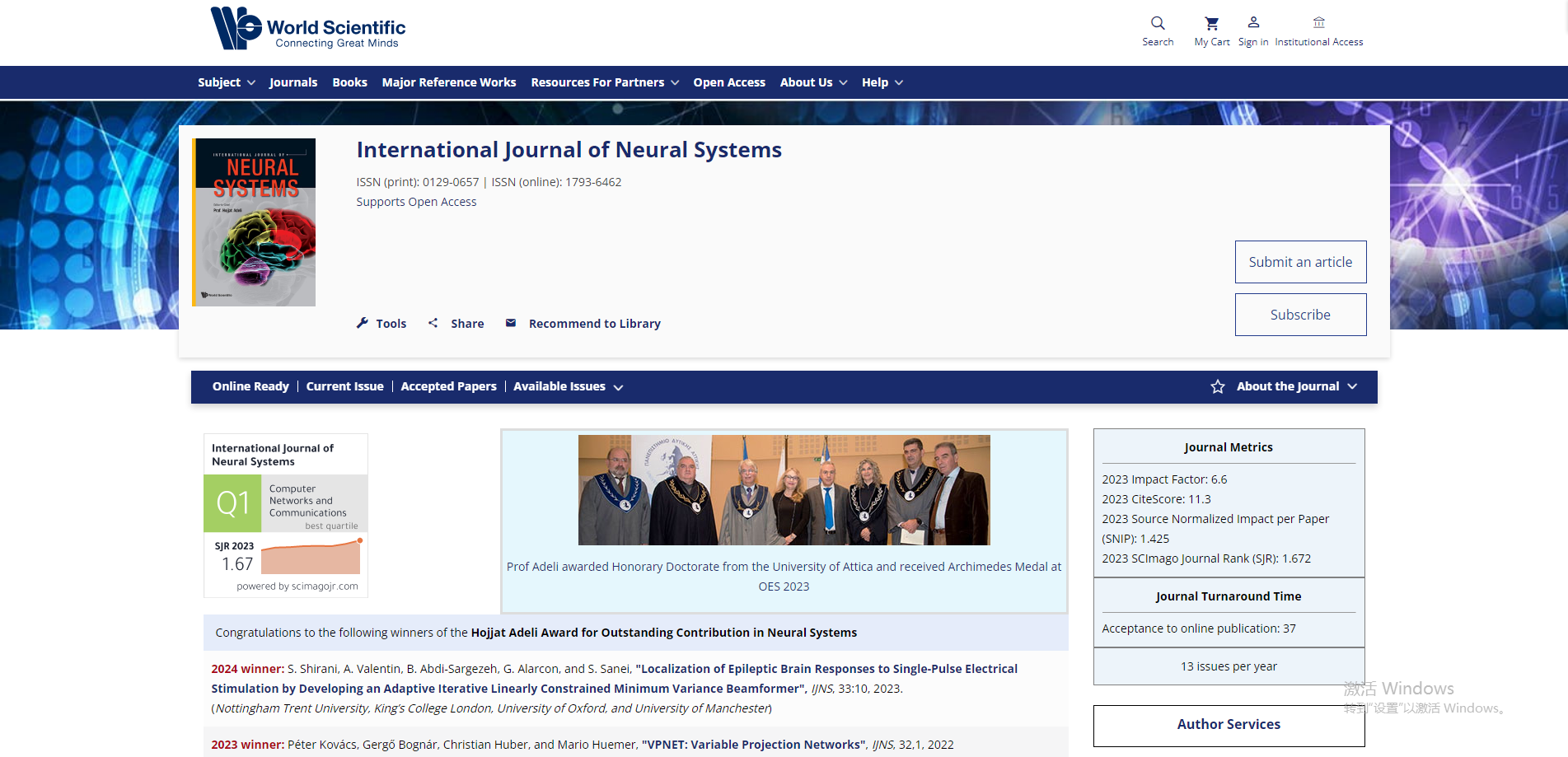Open the 2024 winner paper title link

(x=614, y=679)
